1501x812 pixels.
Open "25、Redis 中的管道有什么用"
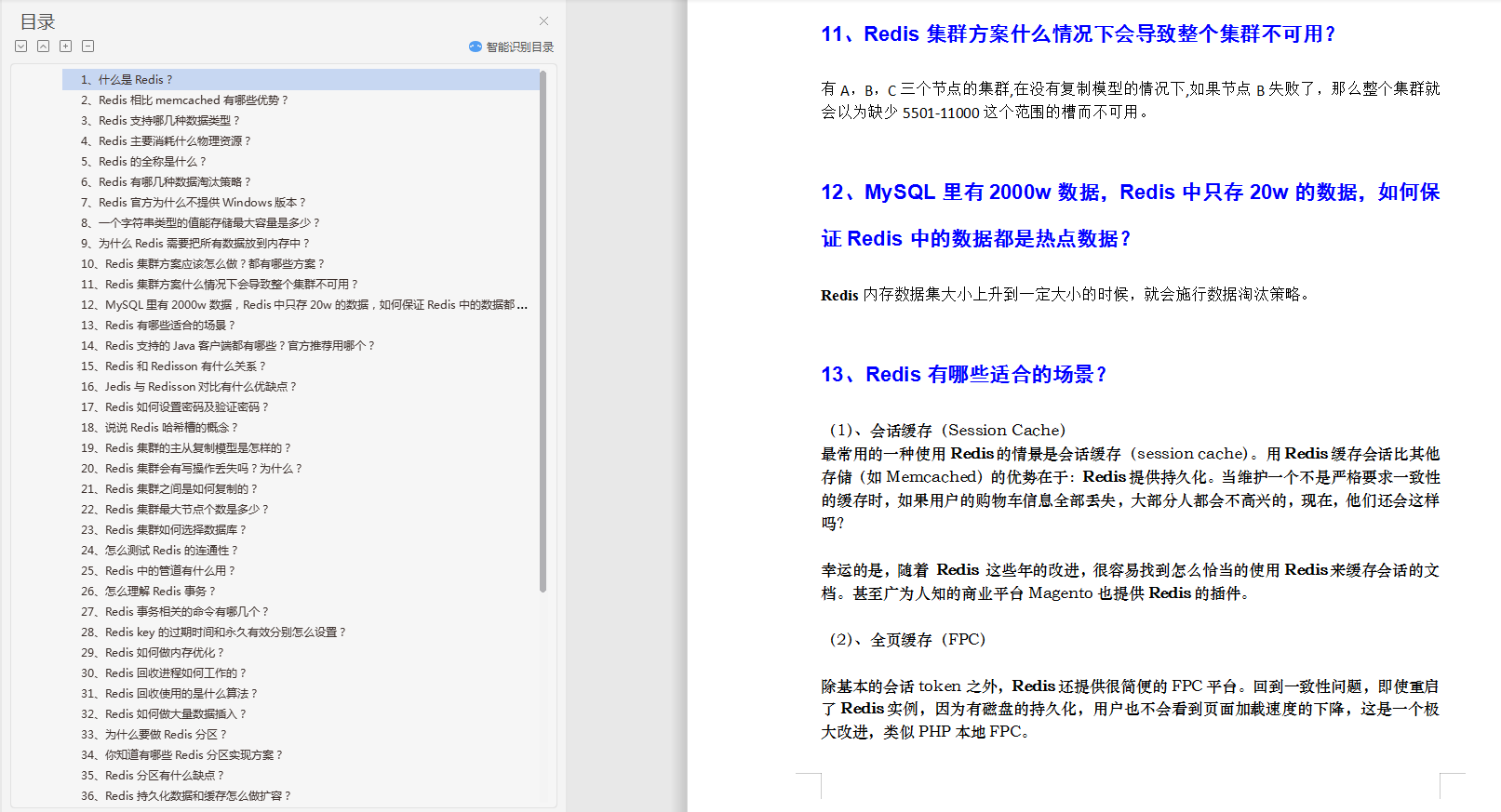click(158, 571)
